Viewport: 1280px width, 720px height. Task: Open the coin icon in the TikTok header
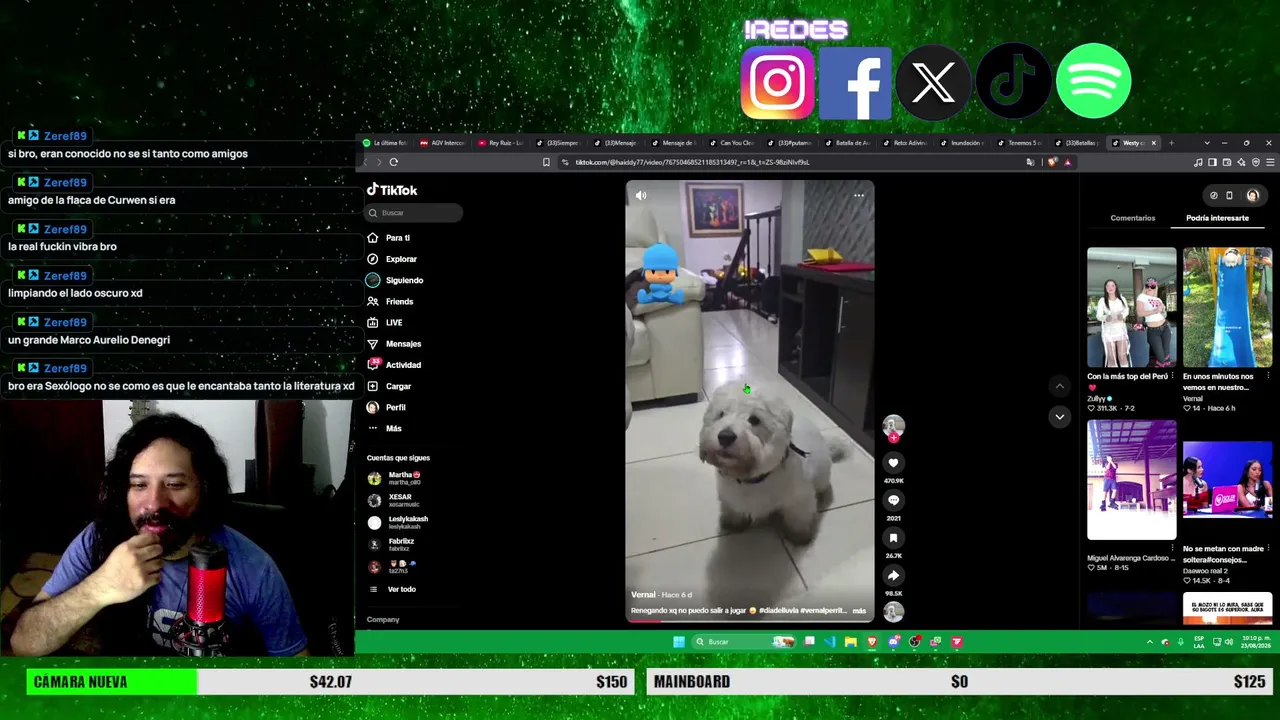(x=1214, y=196)
